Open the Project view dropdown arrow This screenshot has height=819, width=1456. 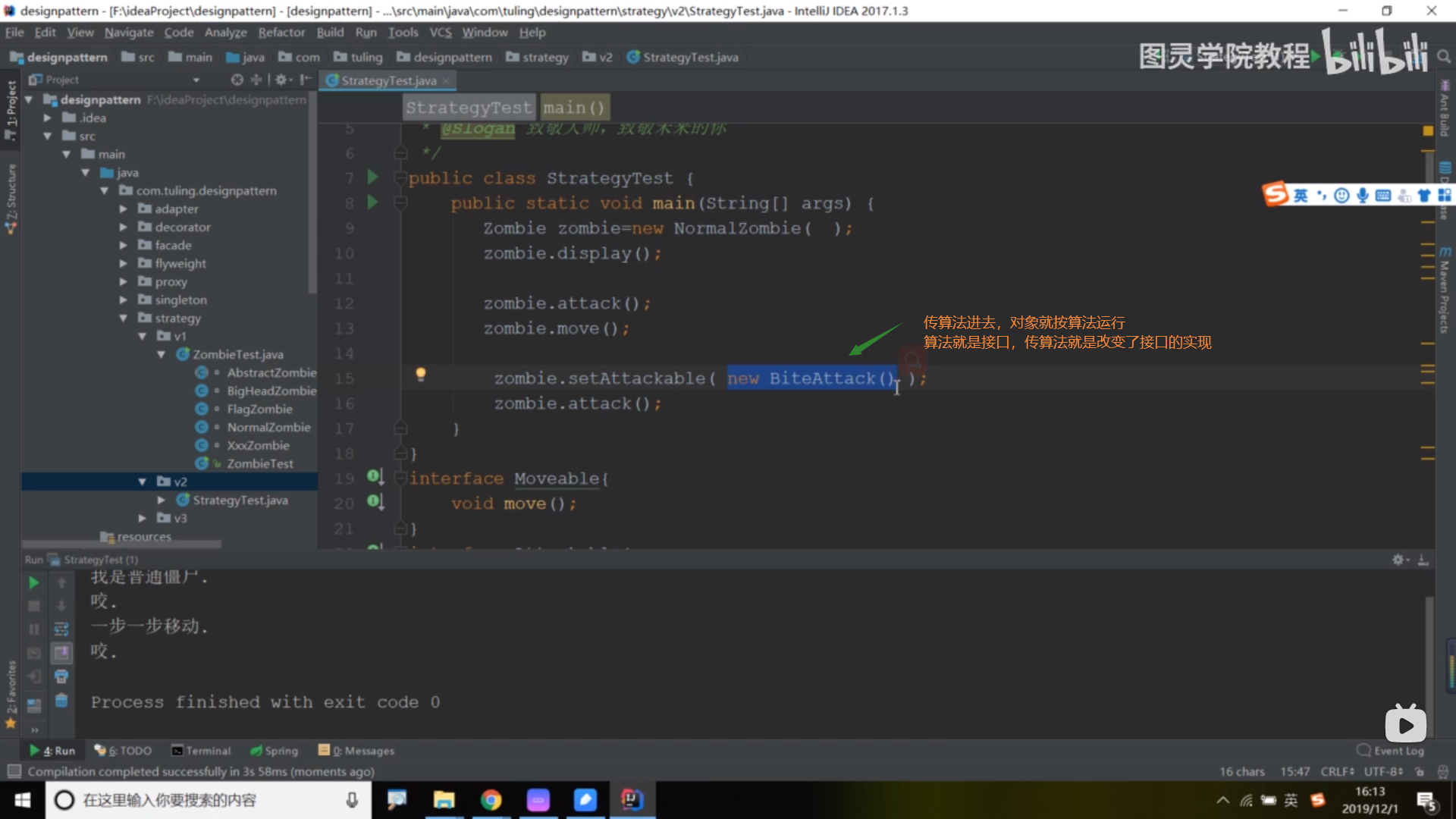(x=196, y=80)
